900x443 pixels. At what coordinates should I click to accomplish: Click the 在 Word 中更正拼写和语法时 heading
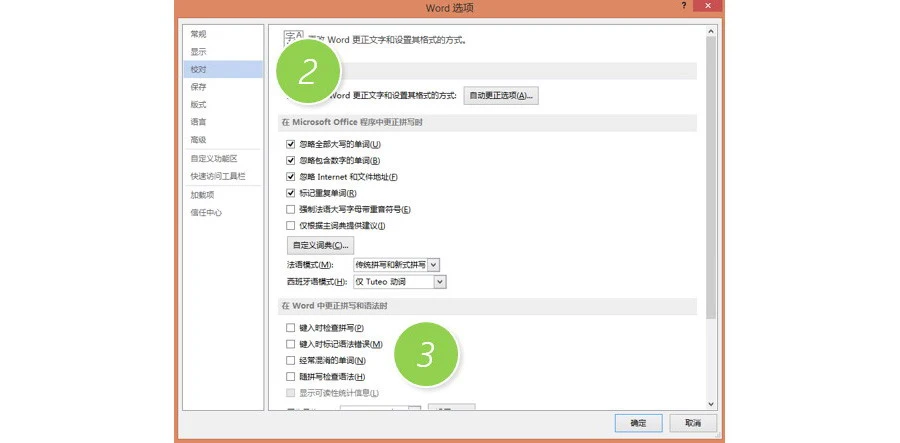(x=334, y=306)
